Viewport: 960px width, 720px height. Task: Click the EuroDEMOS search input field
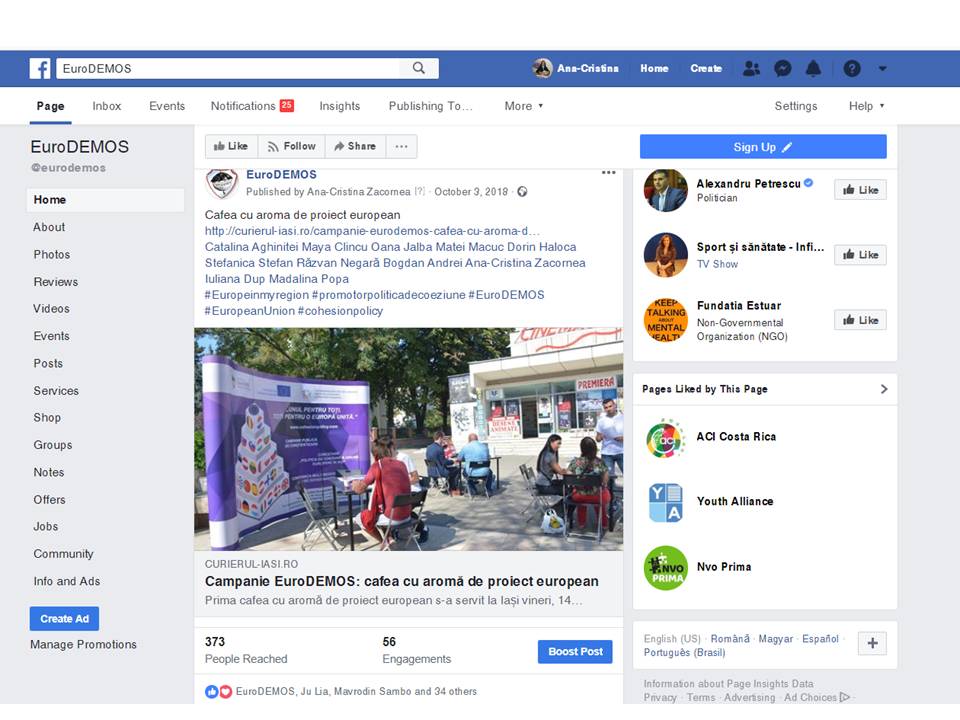(228, 68)
